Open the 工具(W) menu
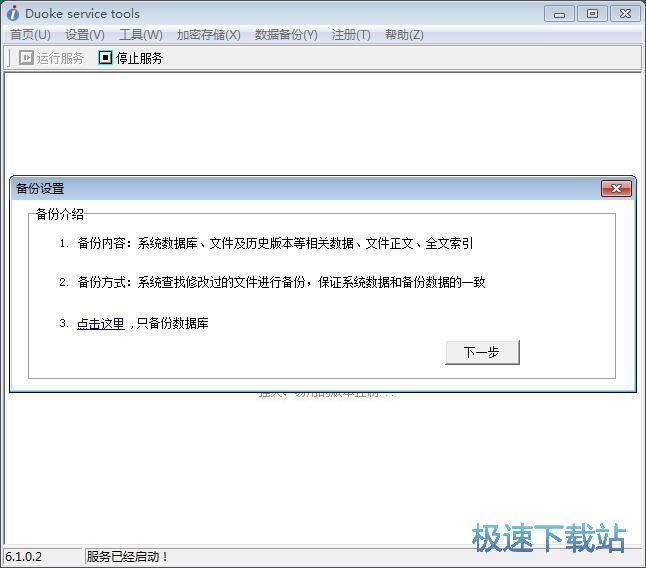646x568 pixels. [x=141, y=35]
